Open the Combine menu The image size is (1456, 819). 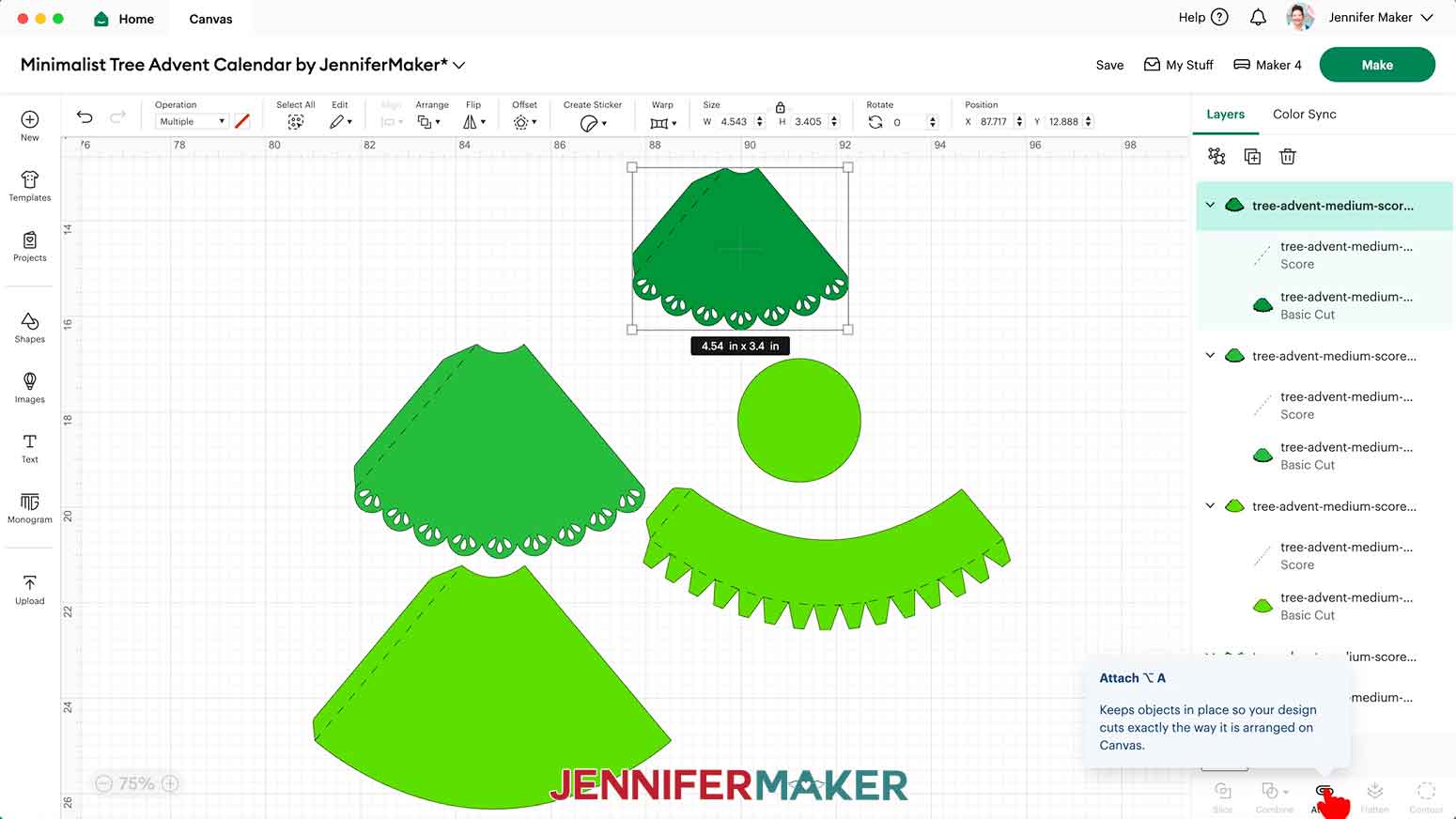pyautogui.click(x=1274, y=796)
